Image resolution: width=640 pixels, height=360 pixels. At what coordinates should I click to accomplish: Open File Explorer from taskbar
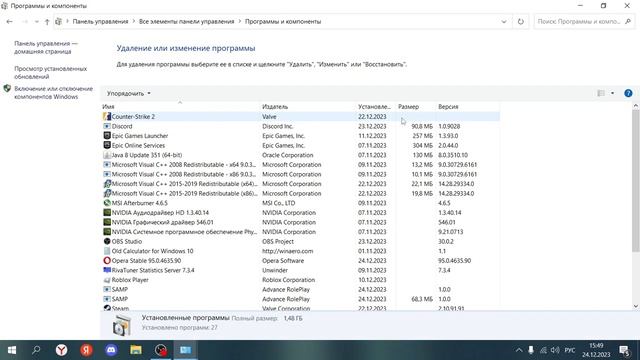136,350
